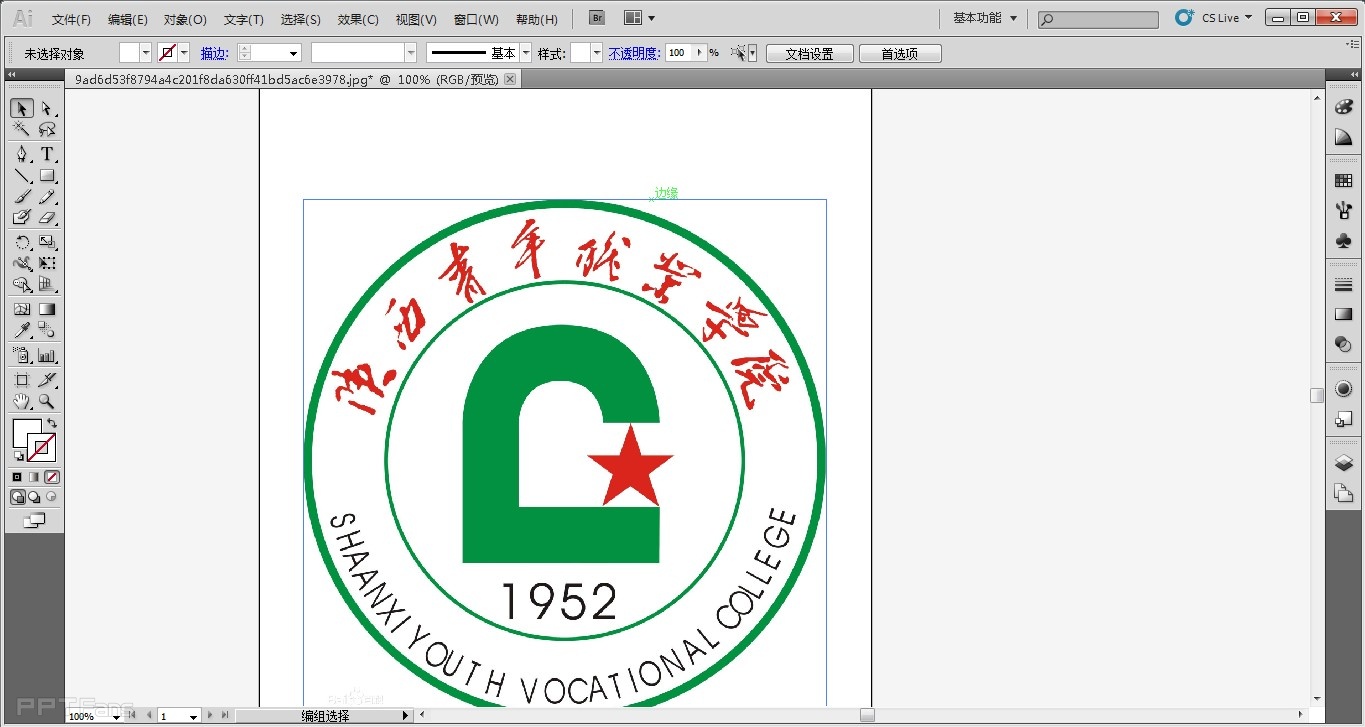Image resolution: width=1365 pixels, height=727 pixels.
Task: Open the Swatches panel icon
Action: click(x=1343, y=181)
